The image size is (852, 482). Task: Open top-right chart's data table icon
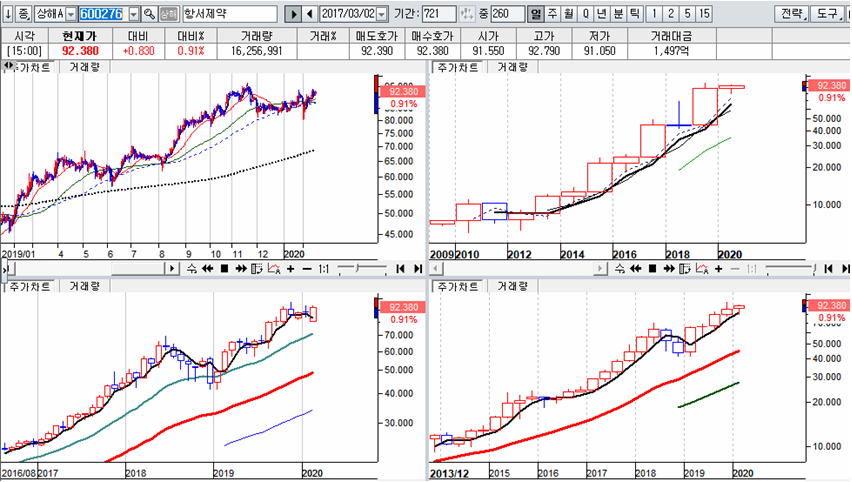coord(685,268)
